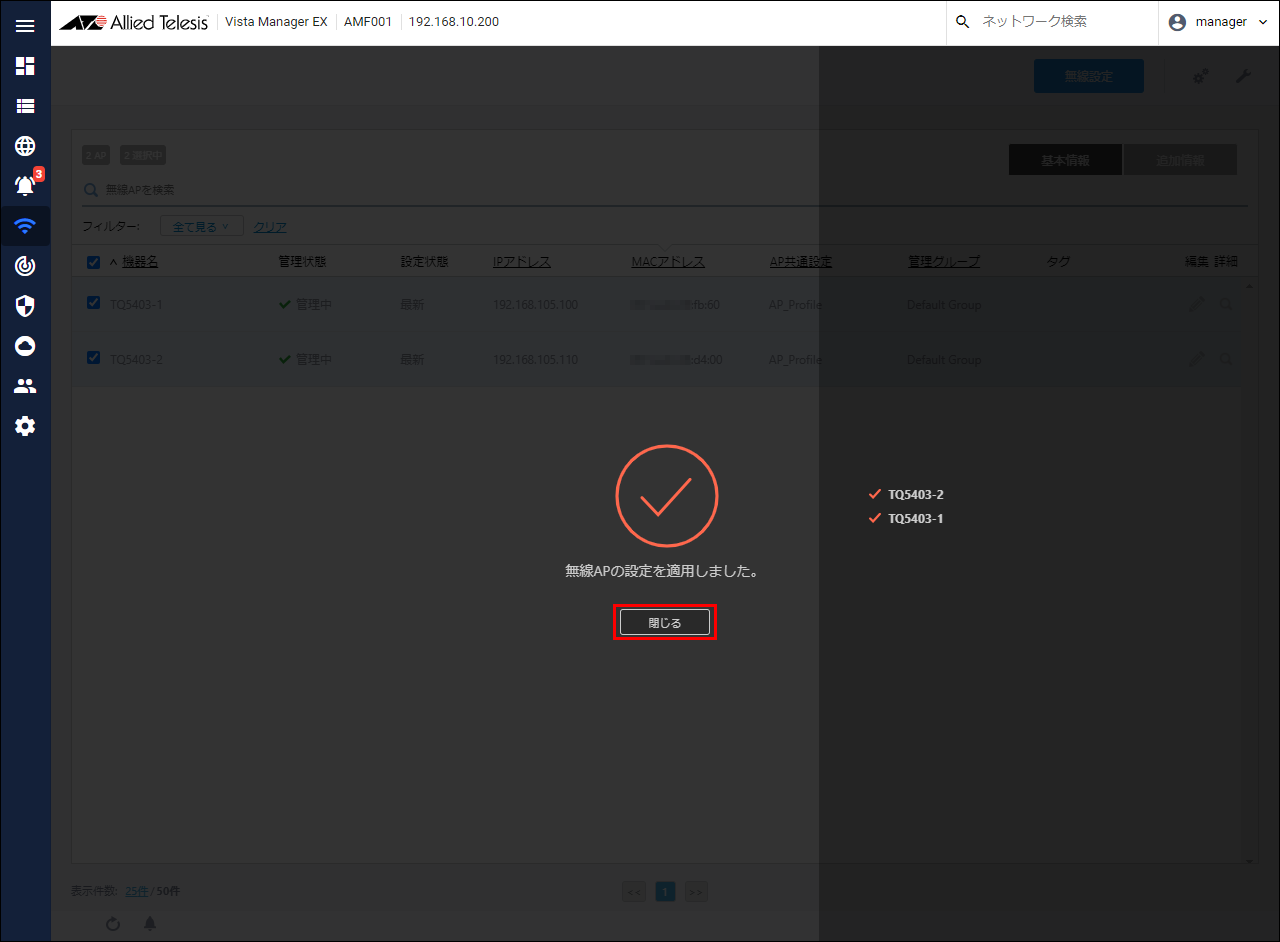The width and height of the screenshot is (1280, 942).
Task: Open the system settings gear in the sidebar
Action: 25,426
